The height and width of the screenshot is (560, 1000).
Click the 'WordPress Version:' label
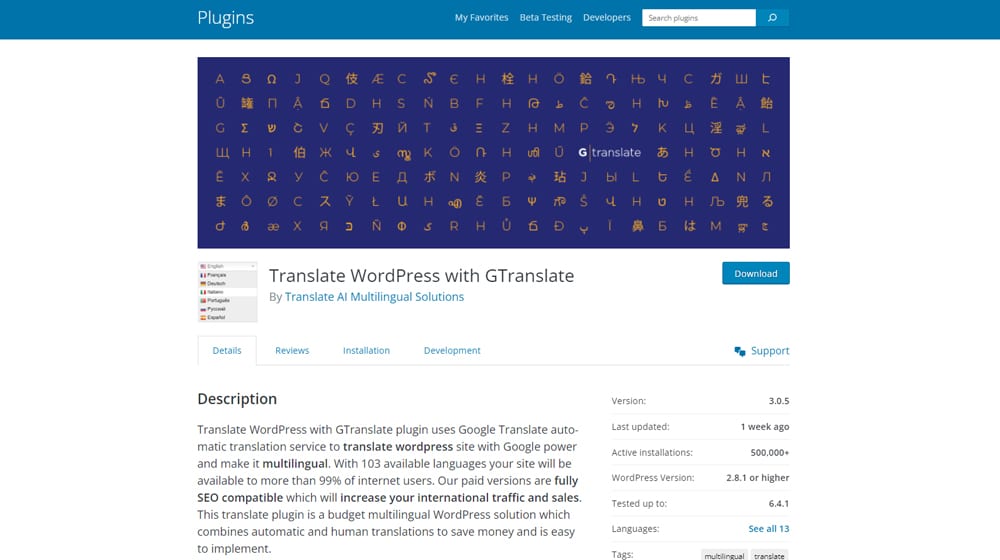[x=653, y=478]
